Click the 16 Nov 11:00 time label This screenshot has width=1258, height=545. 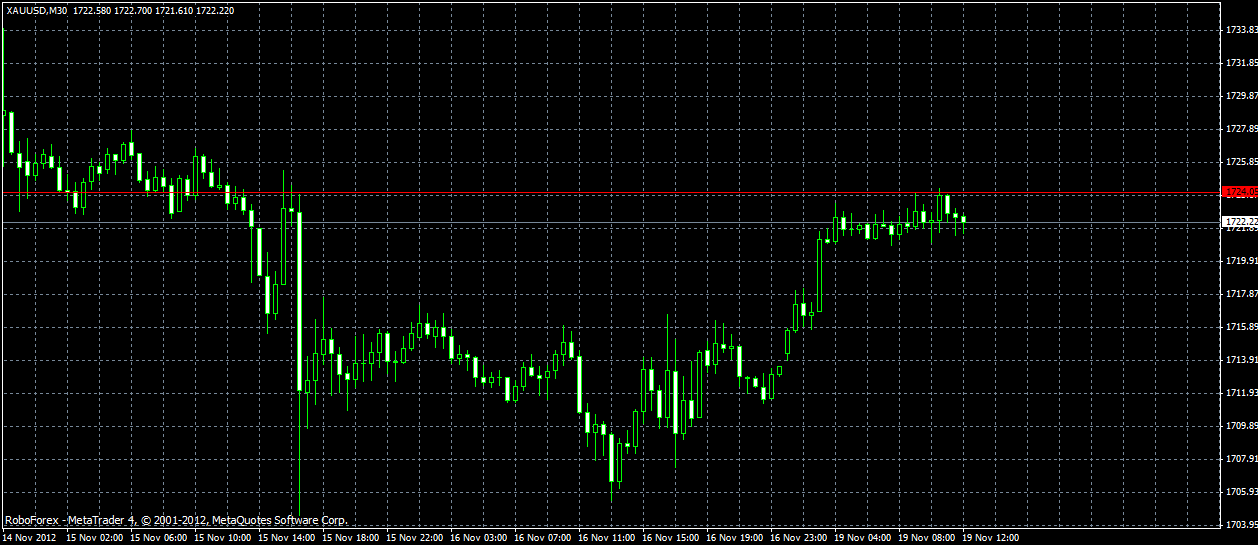[606, 538]
